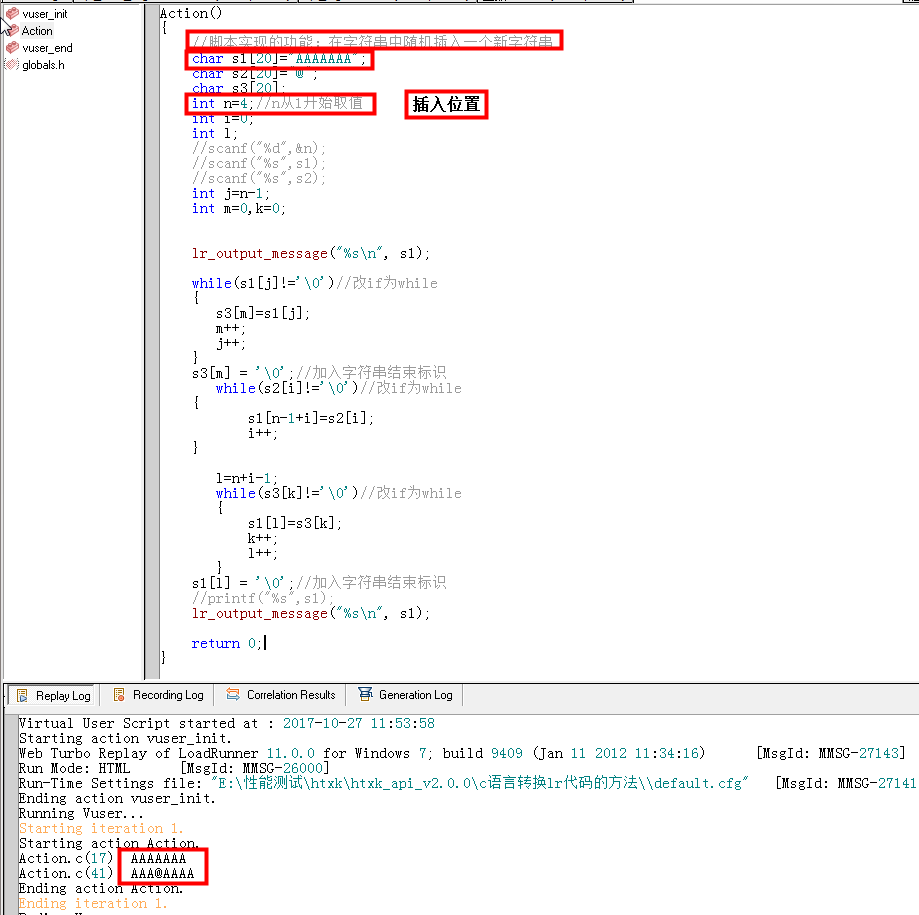919x915 pixels.
Task: Click the Replay Log tab icon
Action: [22, 695]
